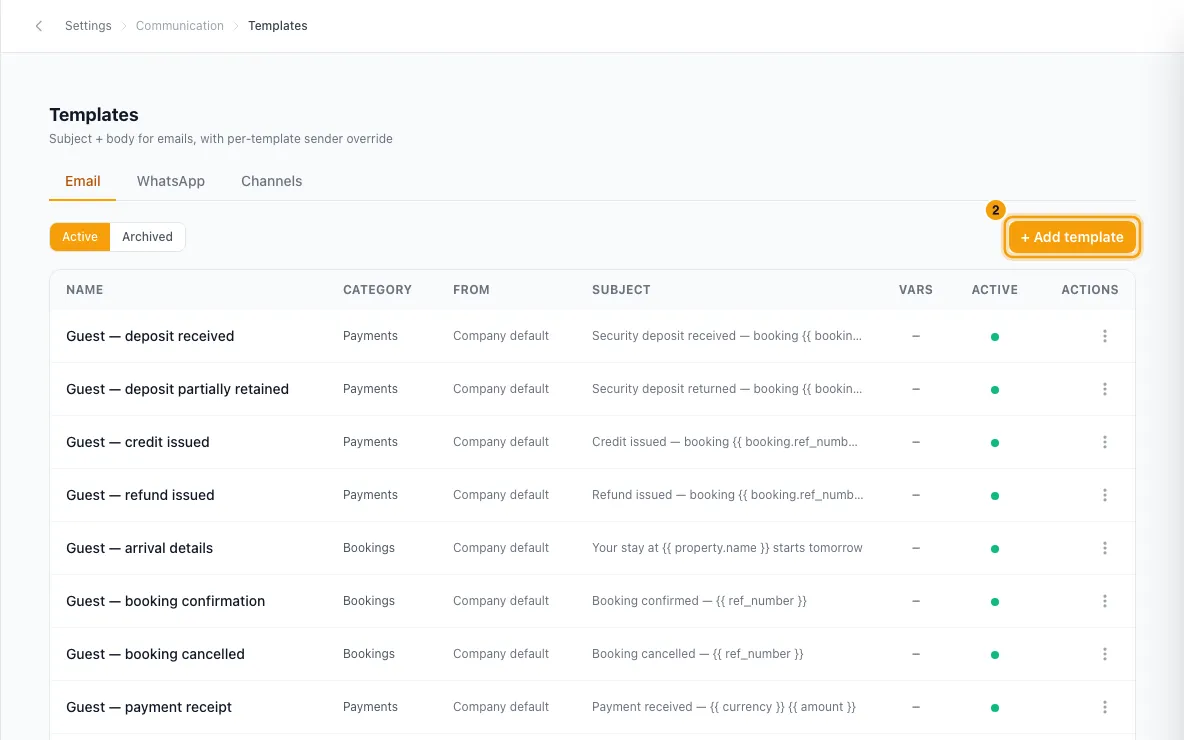Image resolution: width=1184 pixels, height=740 pixels.
Task: Click active status dot for booking cancelled
Action: [x=994, y=655]
